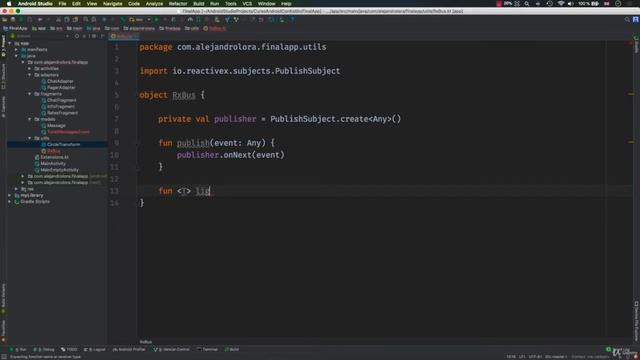Open the Logcat tool window
Viewport: 640px width, 360px height.
tap(95, 350)
